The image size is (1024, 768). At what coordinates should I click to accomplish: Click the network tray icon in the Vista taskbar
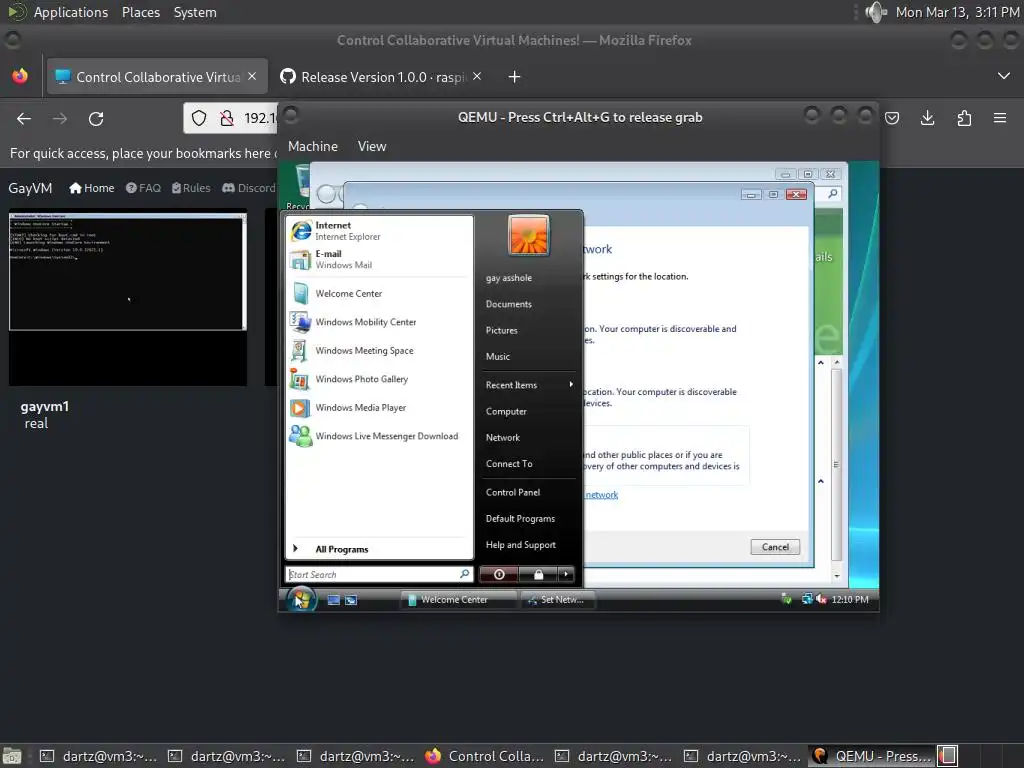(807, 599)
